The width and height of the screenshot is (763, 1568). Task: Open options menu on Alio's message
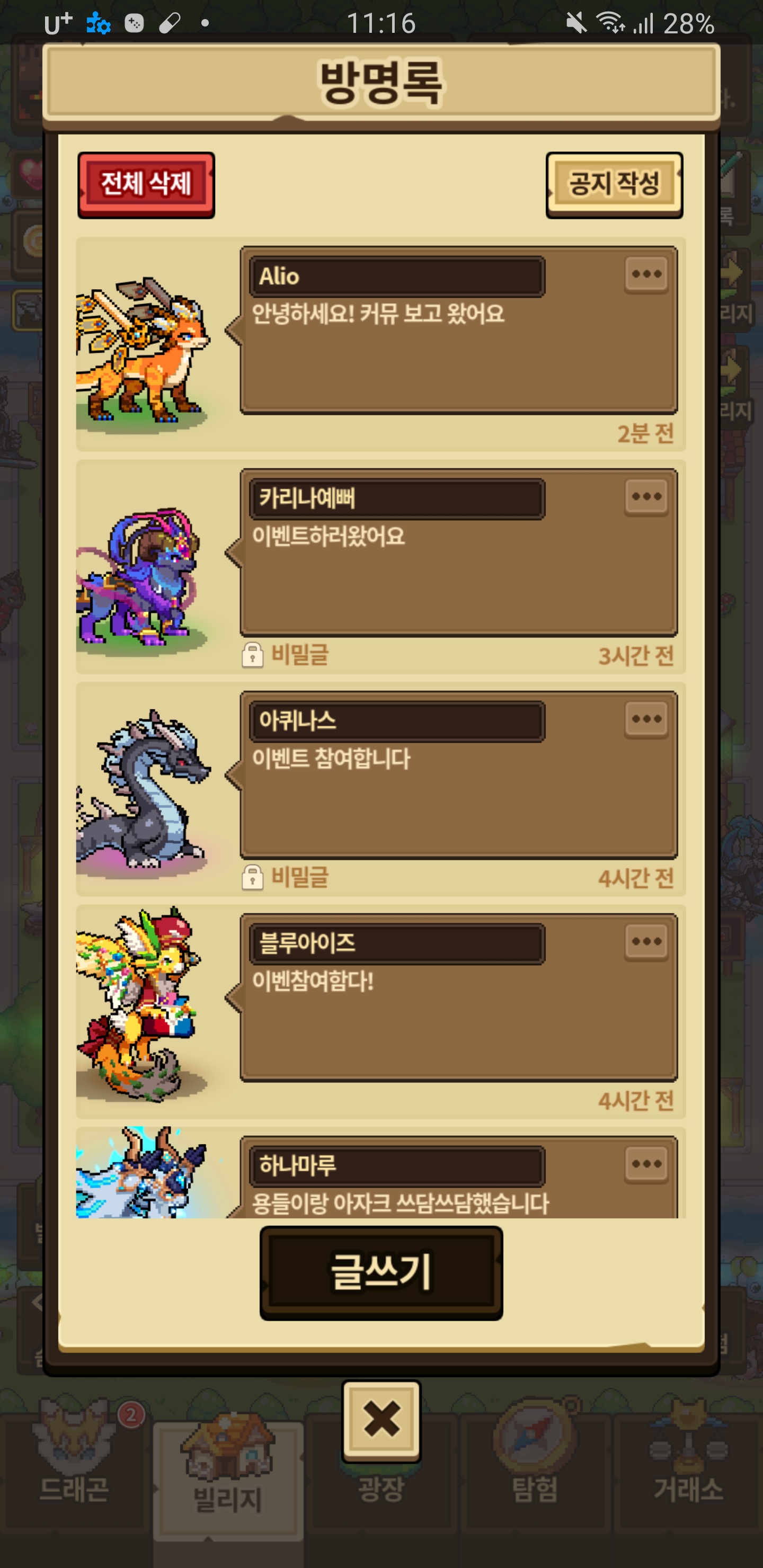[646, 274]
